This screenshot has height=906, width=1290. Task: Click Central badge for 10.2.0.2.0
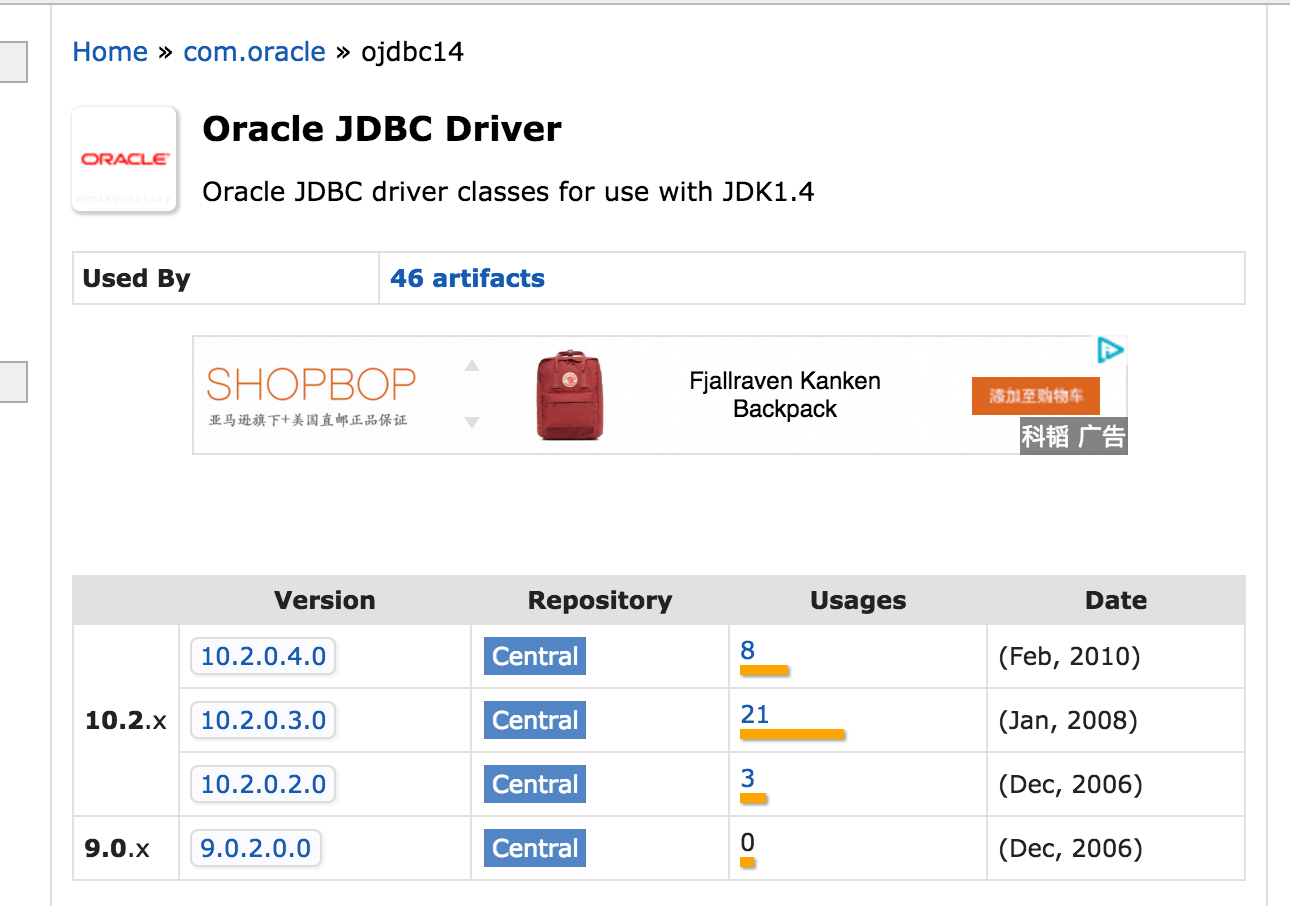point(535,784)
